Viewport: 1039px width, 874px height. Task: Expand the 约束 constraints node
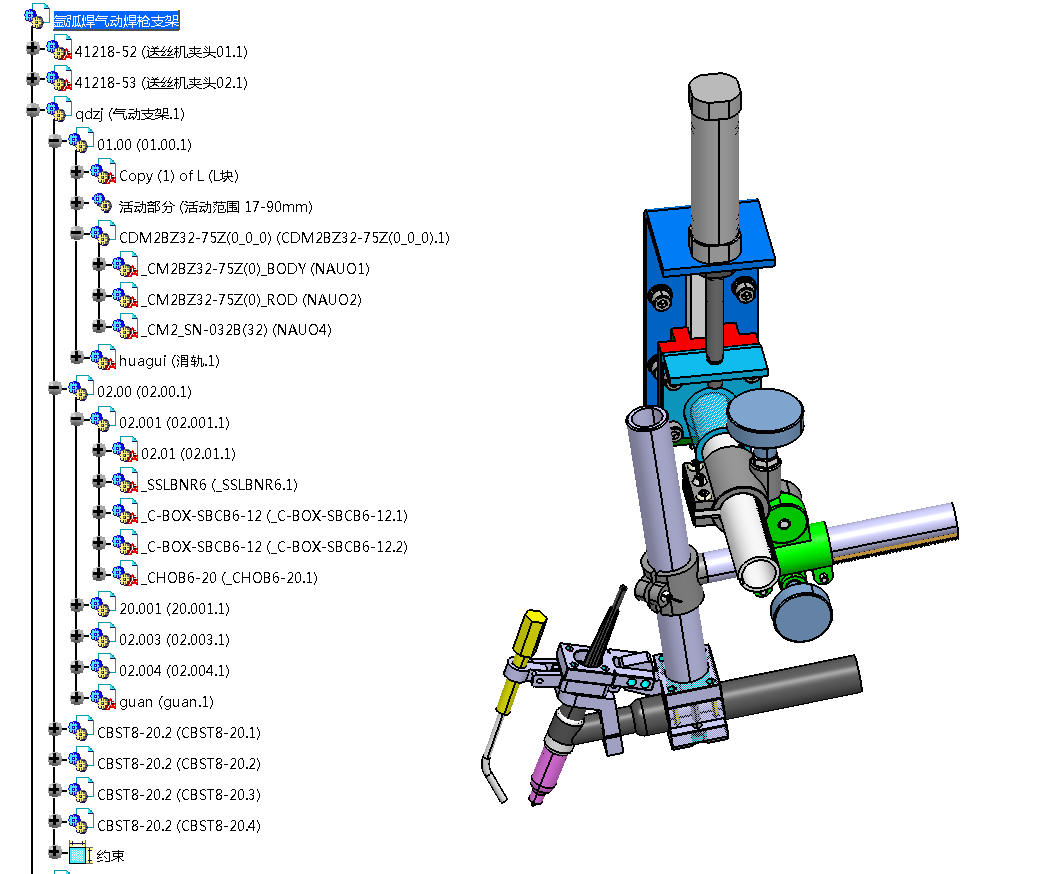(x=54, y=852)
